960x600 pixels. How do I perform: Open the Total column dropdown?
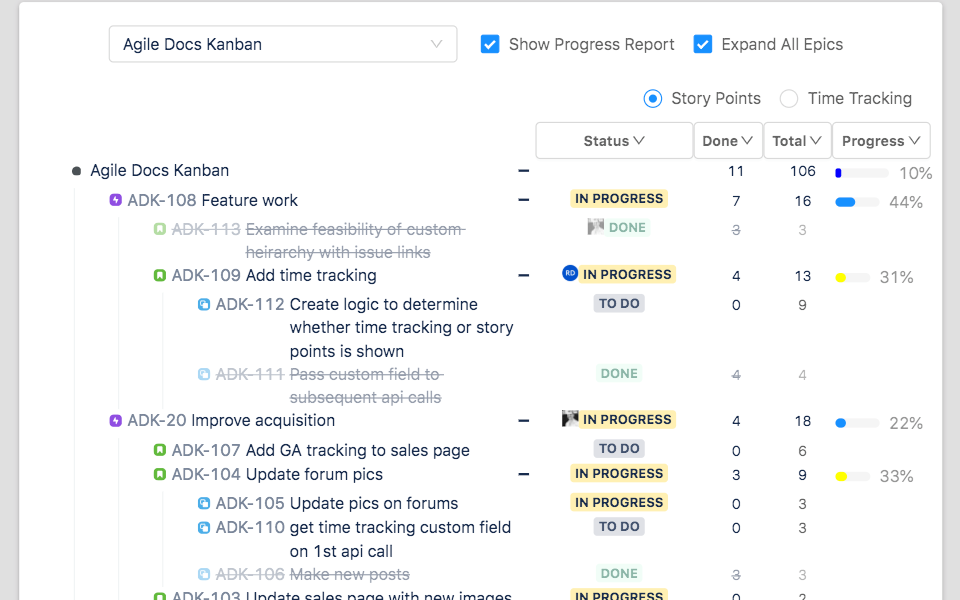pyautogui.click(x=797, y=141)
